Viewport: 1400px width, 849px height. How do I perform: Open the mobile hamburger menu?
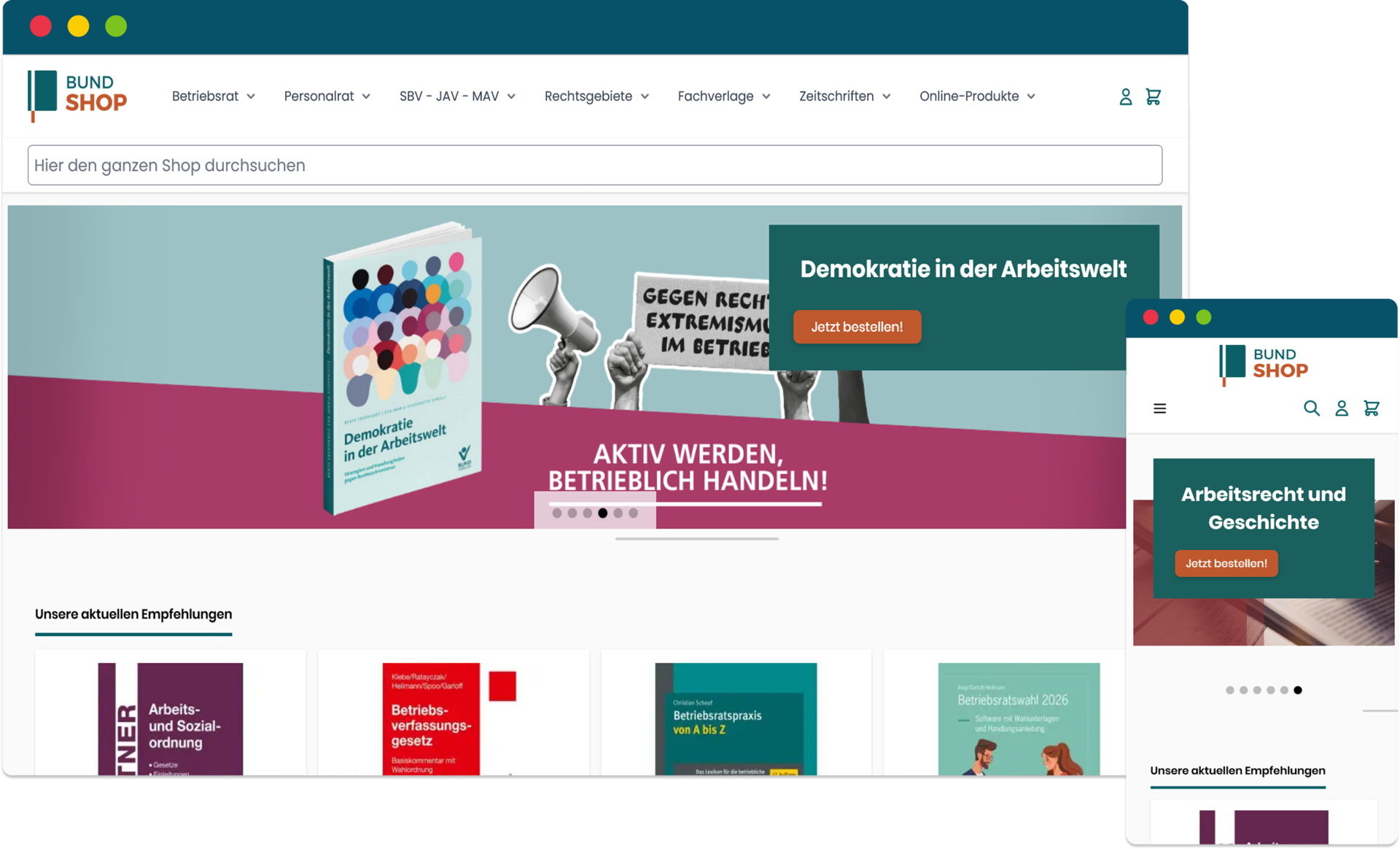(x=1159, y=408)
